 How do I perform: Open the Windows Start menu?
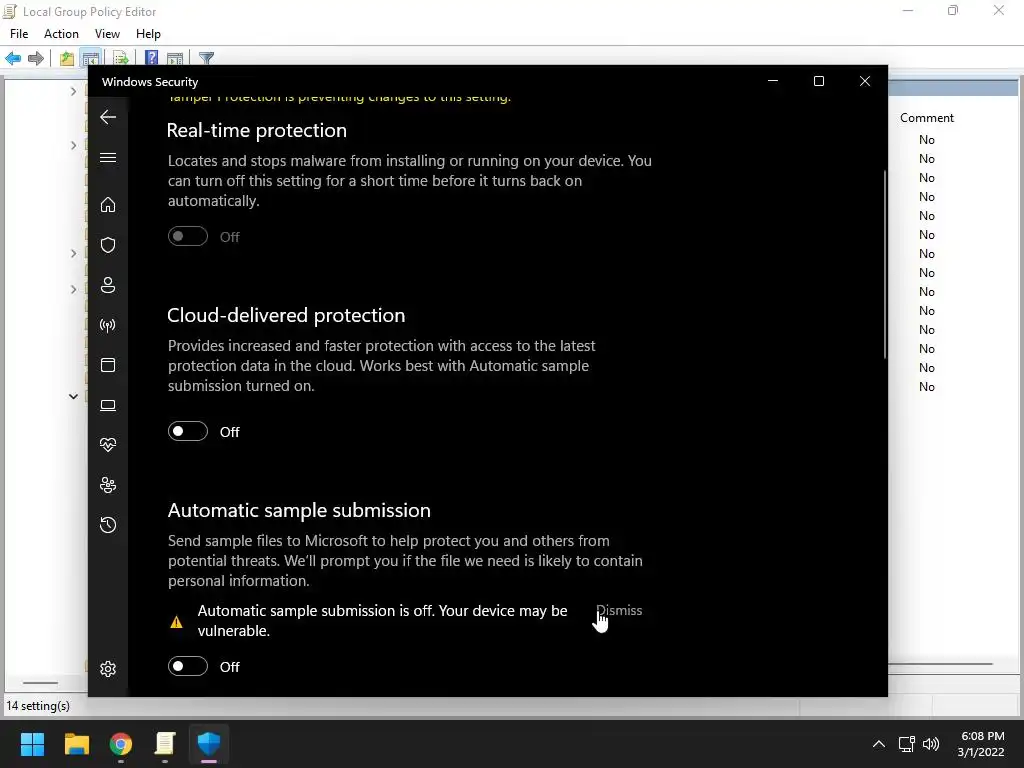point(32,744)
